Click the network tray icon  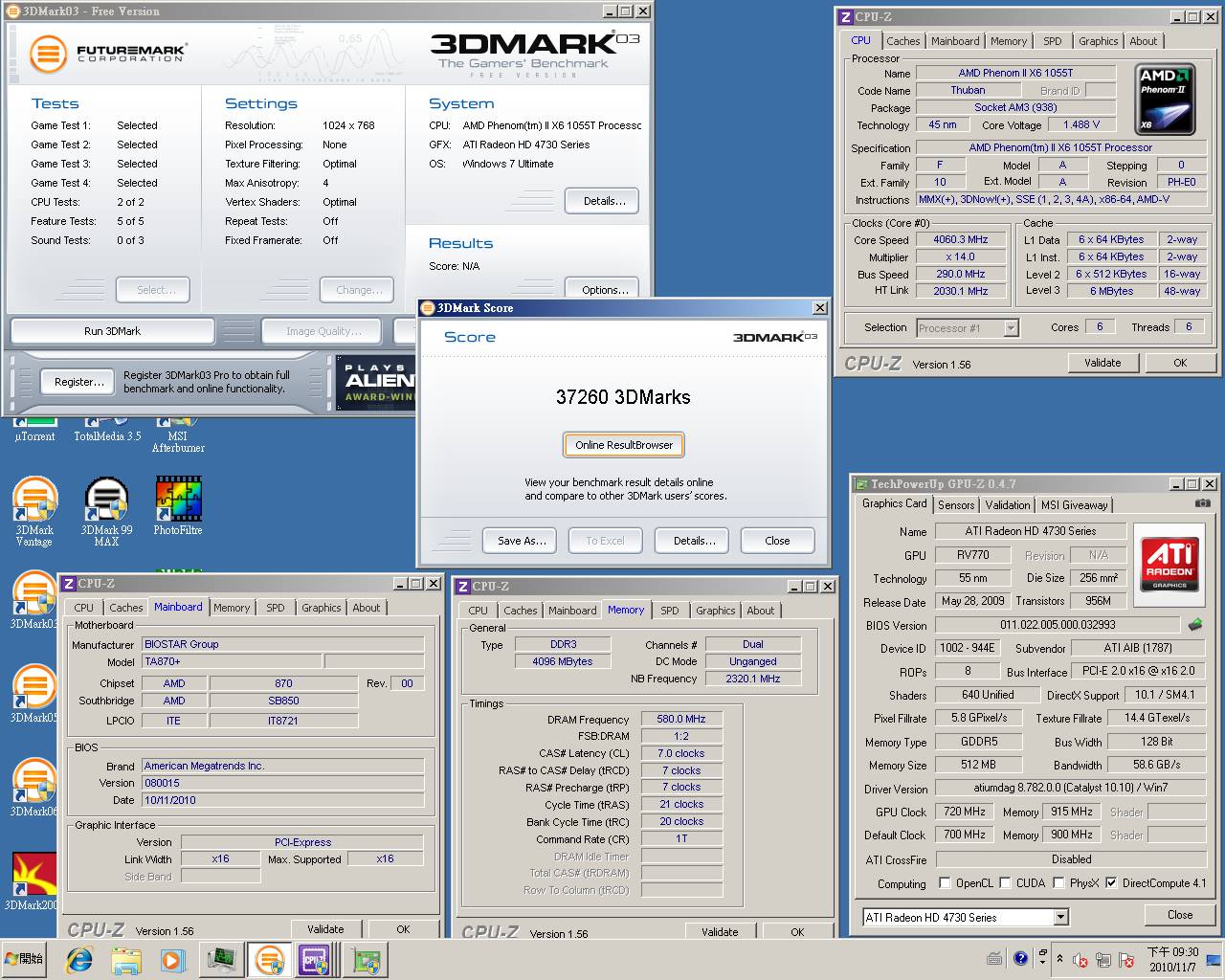point(1102,960)
